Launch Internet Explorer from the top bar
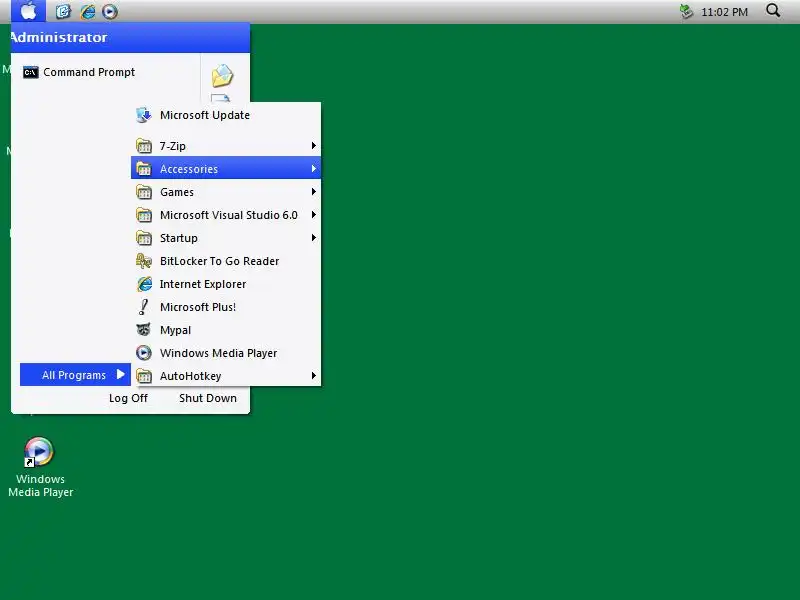Image resolution: width=800 pixels, height=600 pixels. (x=87, y=11)
